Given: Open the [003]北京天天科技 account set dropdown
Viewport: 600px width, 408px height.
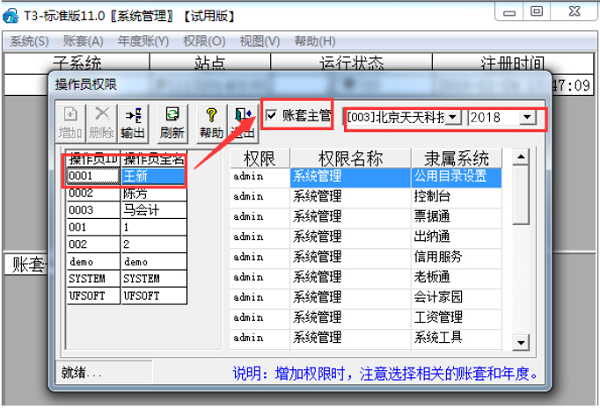Looking at the screenshot, I should (x=453, y=117).
